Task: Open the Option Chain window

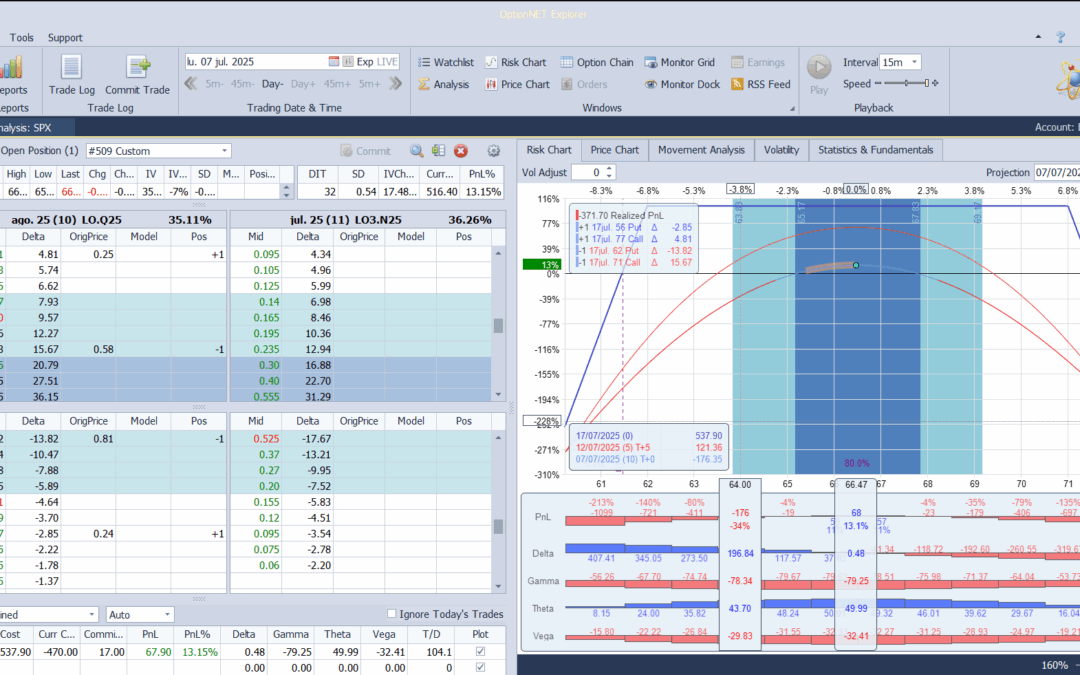Action: pyautogui.click(x=596, y=62)
